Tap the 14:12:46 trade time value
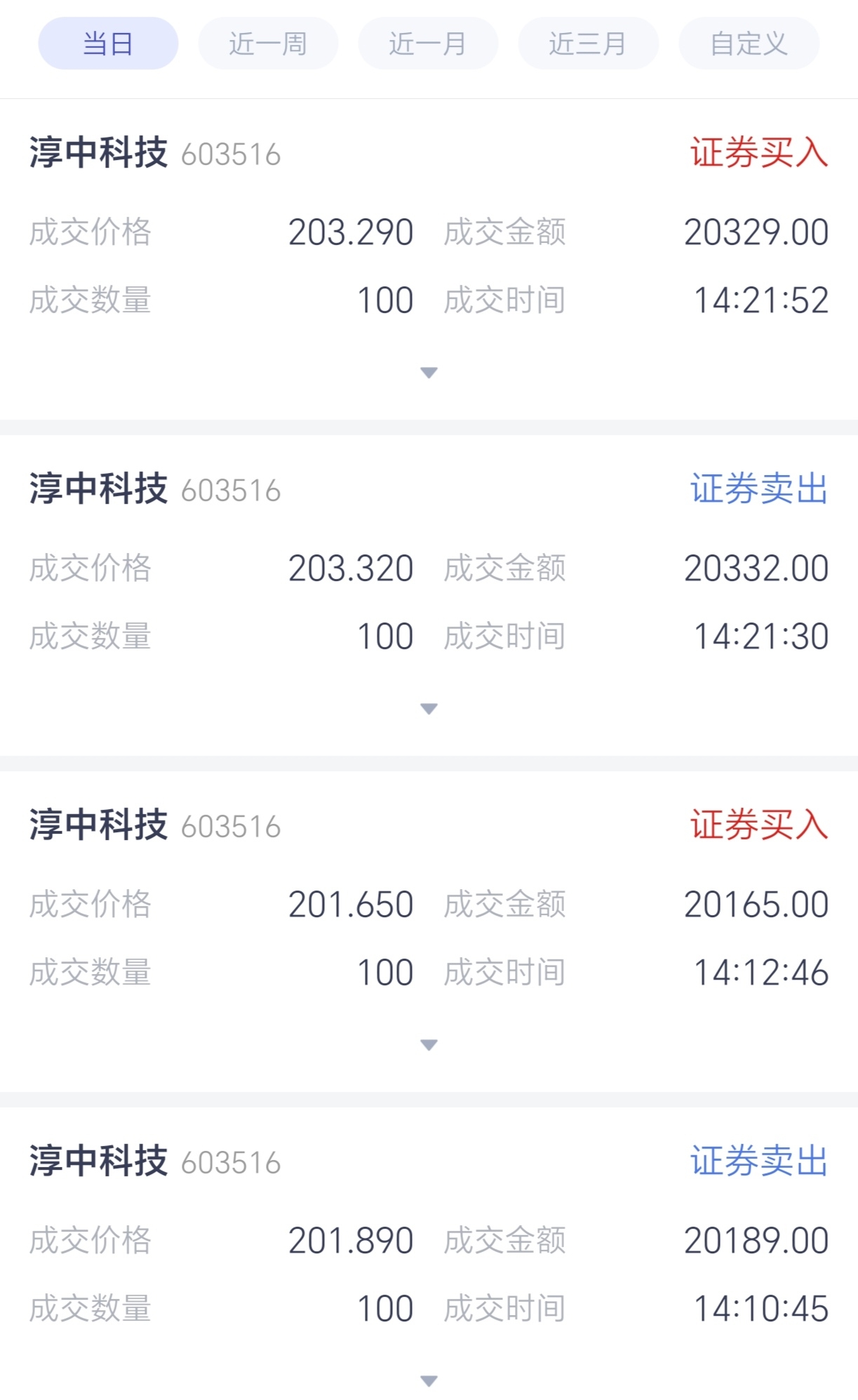Viewport: 858px width, 1400px height. [x=761, y=973]
